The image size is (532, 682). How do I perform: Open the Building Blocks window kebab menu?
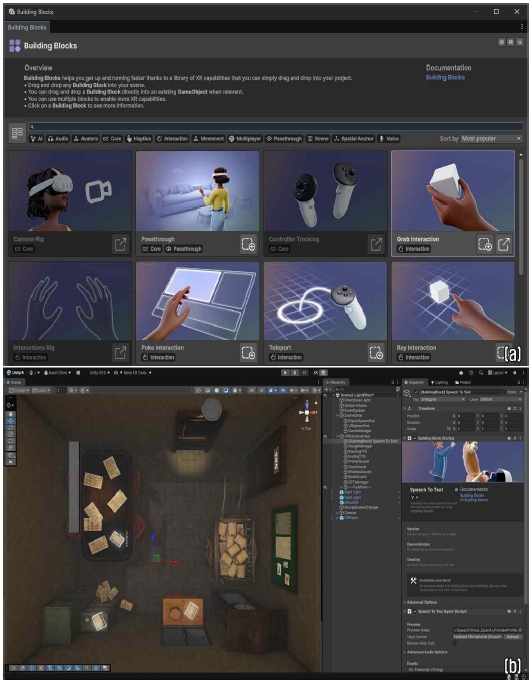click(522, 27)
